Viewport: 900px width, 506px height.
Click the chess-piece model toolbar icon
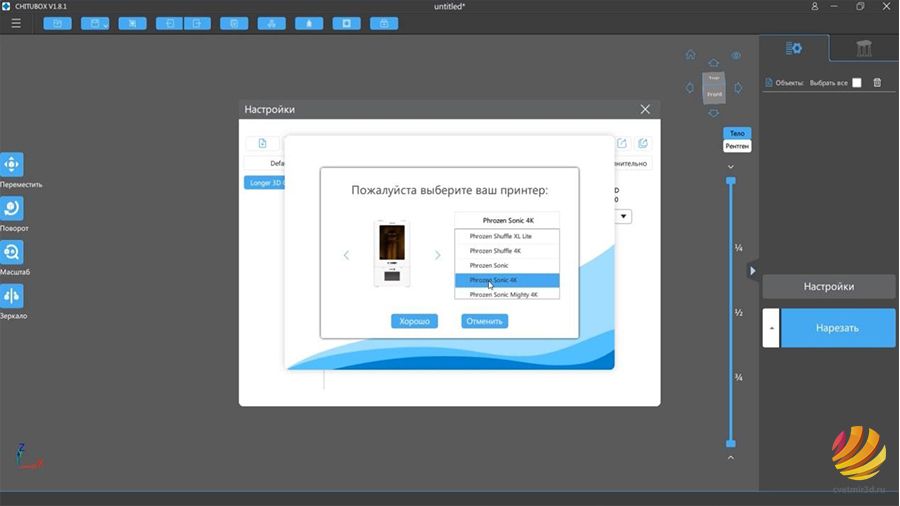tap(309, 24)
